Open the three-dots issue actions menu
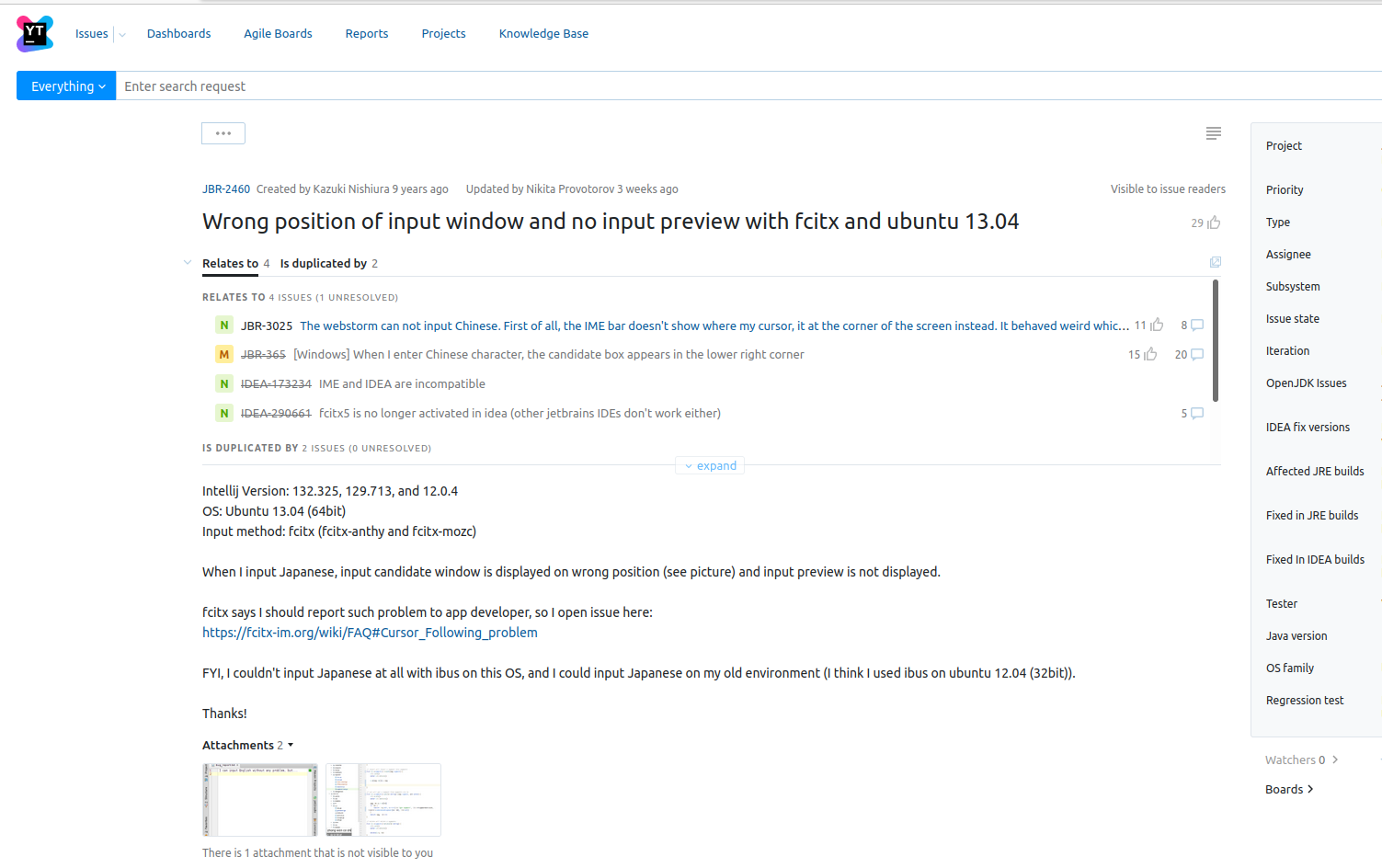This screenshot has width=1382, height=868. 223,133
